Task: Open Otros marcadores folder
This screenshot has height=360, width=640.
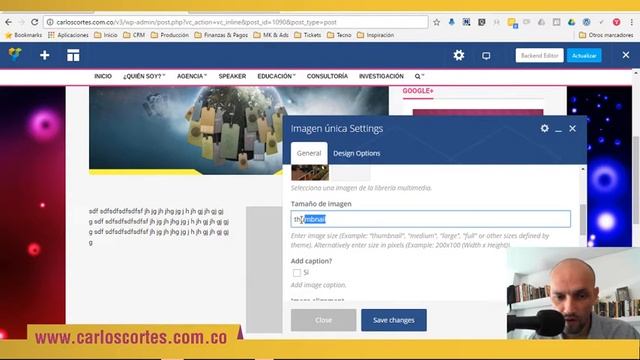Action: [607, 35]
